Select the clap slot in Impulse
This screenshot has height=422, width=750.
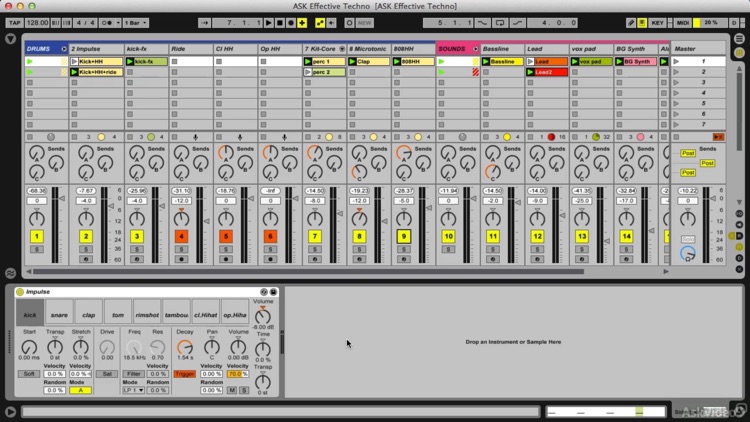[88, 312]
